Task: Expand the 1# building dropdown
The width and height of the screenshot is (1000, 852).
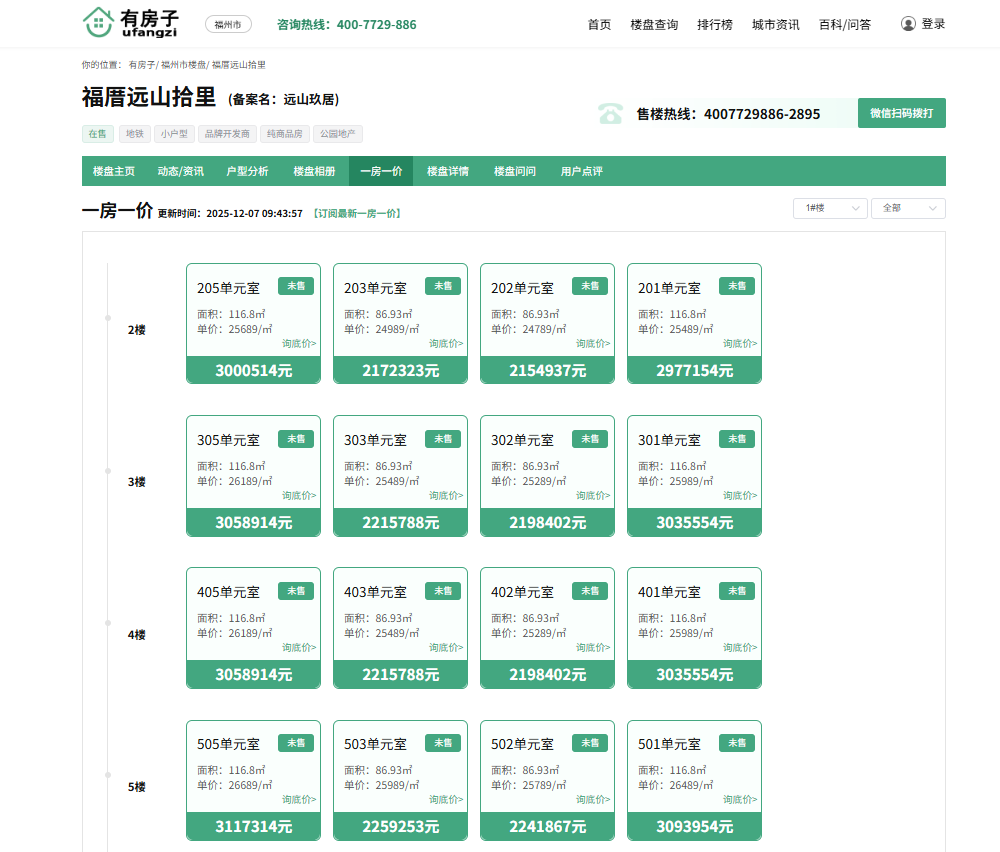Action: point(829,208)
